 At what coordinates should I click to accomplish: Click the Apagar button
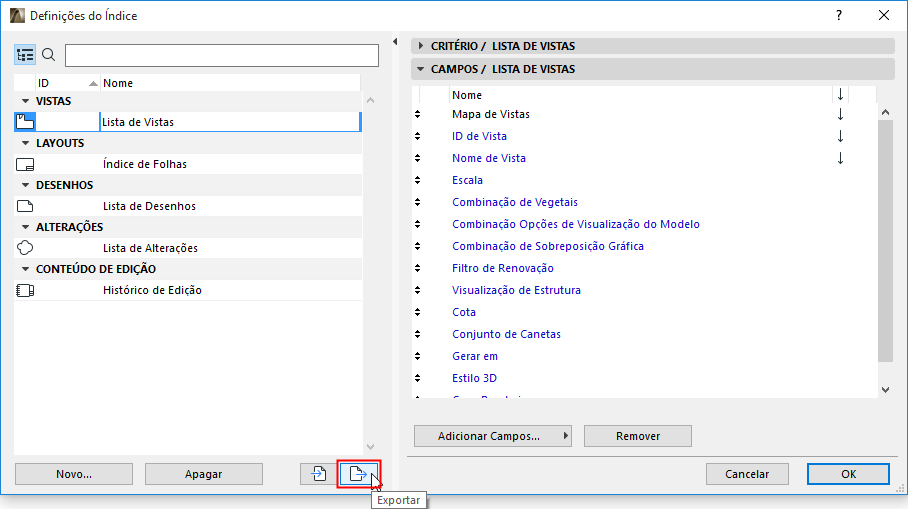click(204, 474)
